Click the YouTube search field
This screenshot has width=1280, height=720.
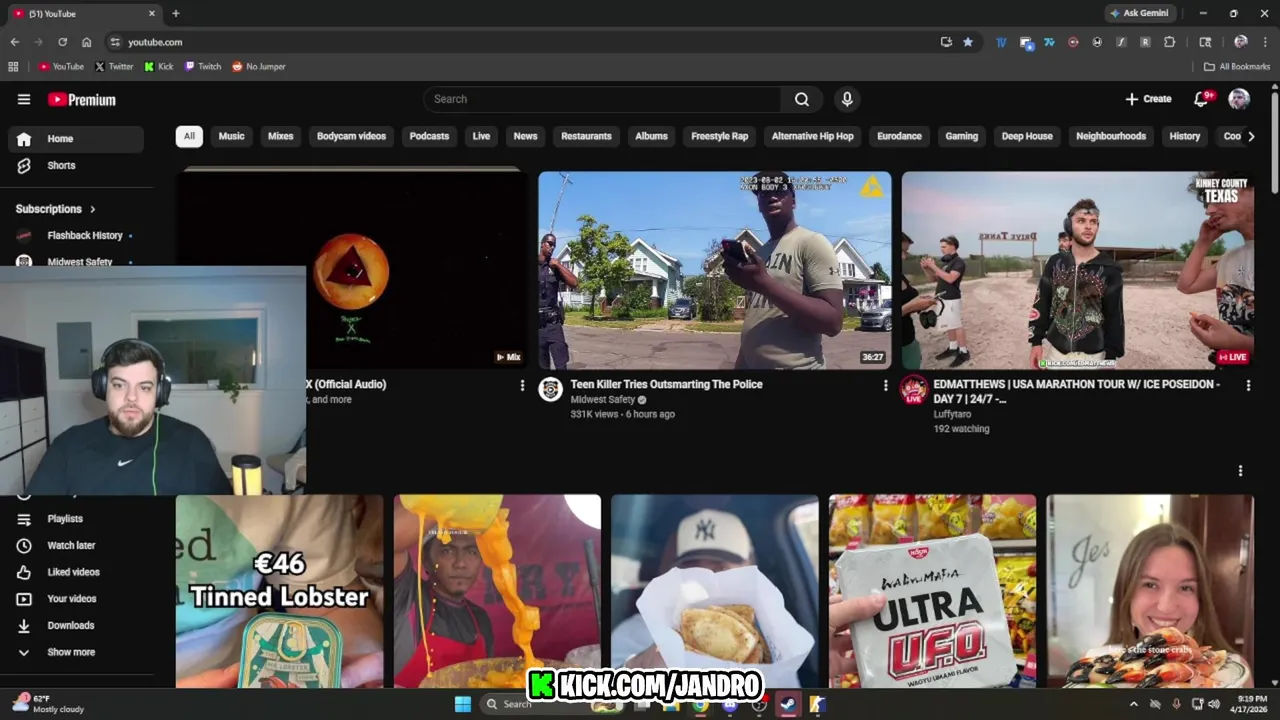(x=603, y=99)
